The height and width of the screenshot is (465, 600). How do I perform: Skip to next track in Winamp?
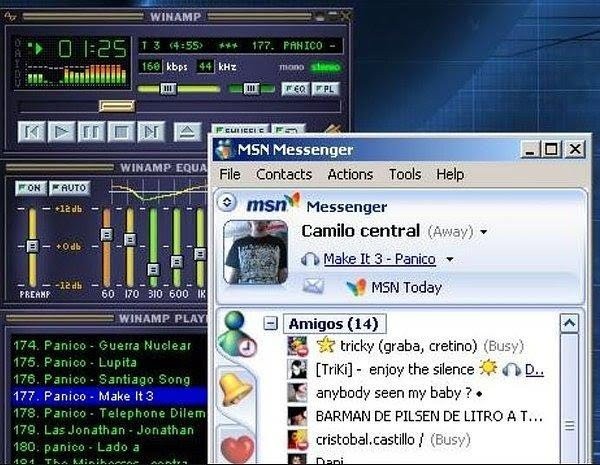click(x=151, y=132)
